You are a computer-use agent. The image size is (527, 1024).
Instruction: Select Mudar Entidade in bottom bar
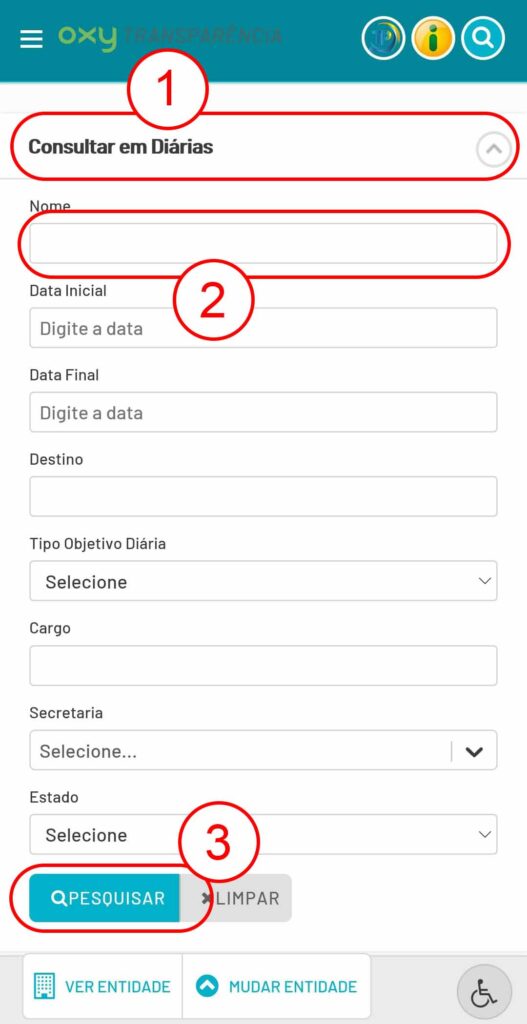(x=276, y=986)
